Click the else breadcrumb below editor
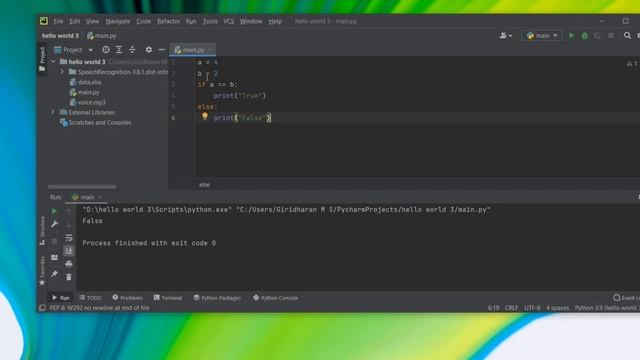Image resolution: width=640 pixels, height=360 pixels. tap(204, 185)
